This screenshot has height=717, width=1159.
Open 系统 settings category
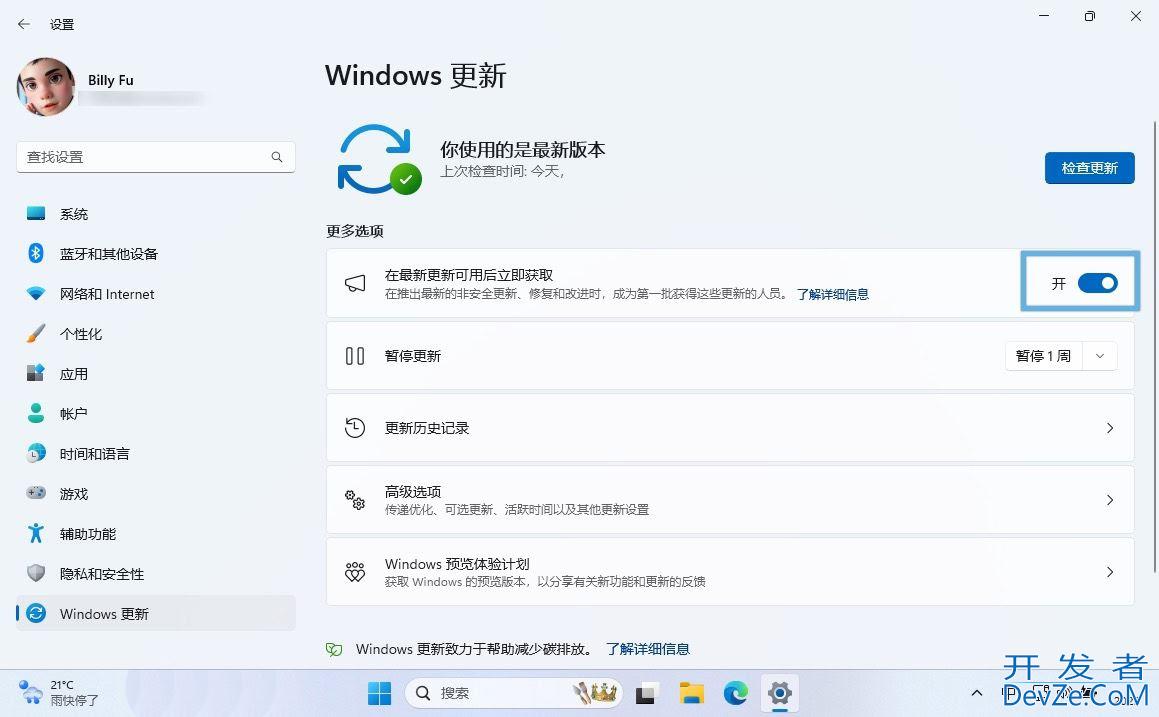tap(155, 214)
